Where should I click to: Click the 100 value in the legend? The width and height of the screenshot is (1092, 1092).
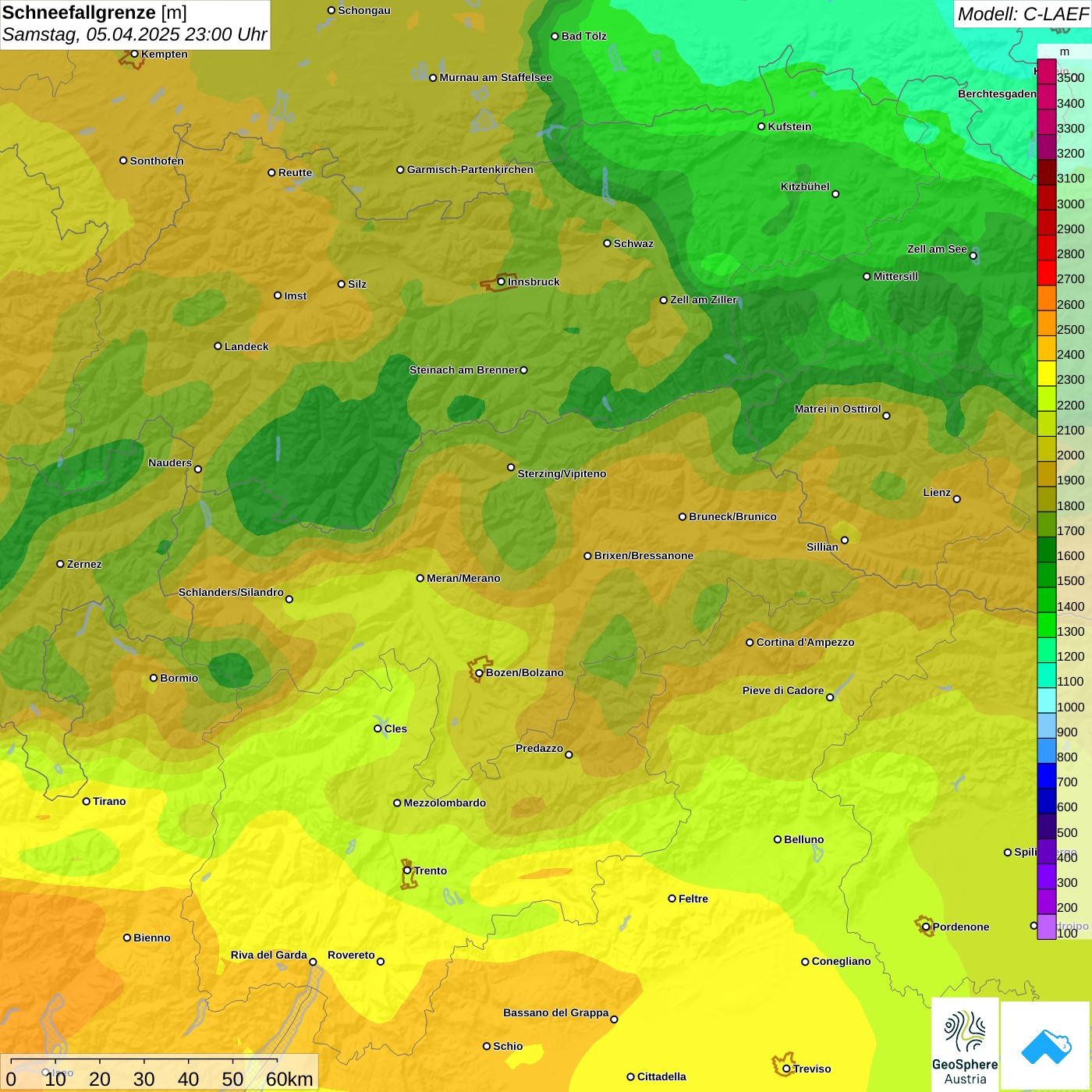1068,933
